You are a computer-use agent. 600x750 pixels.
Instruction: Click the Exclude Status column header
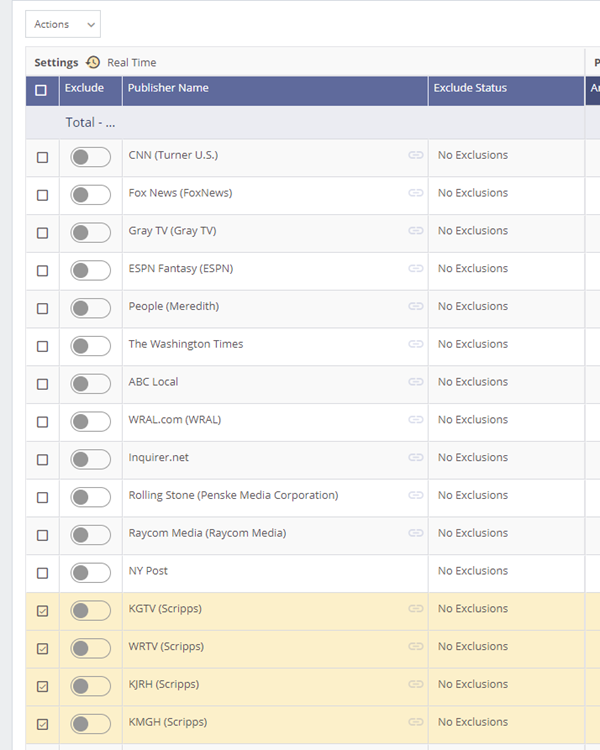pos(470,88)
